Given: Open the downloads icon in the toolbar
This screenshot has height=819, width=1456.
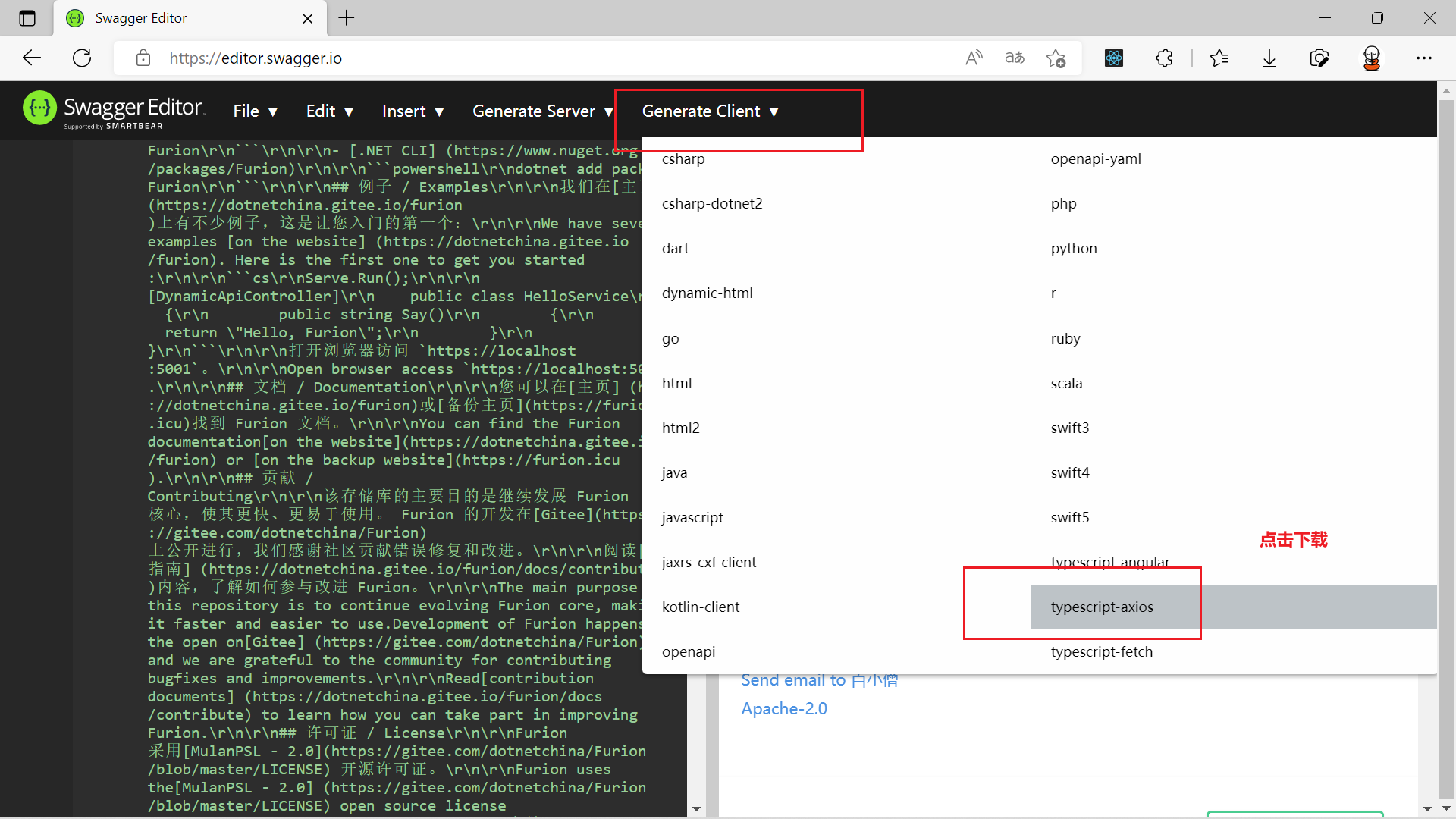Looking at the screenshot, I should [x=1269, y=58].
